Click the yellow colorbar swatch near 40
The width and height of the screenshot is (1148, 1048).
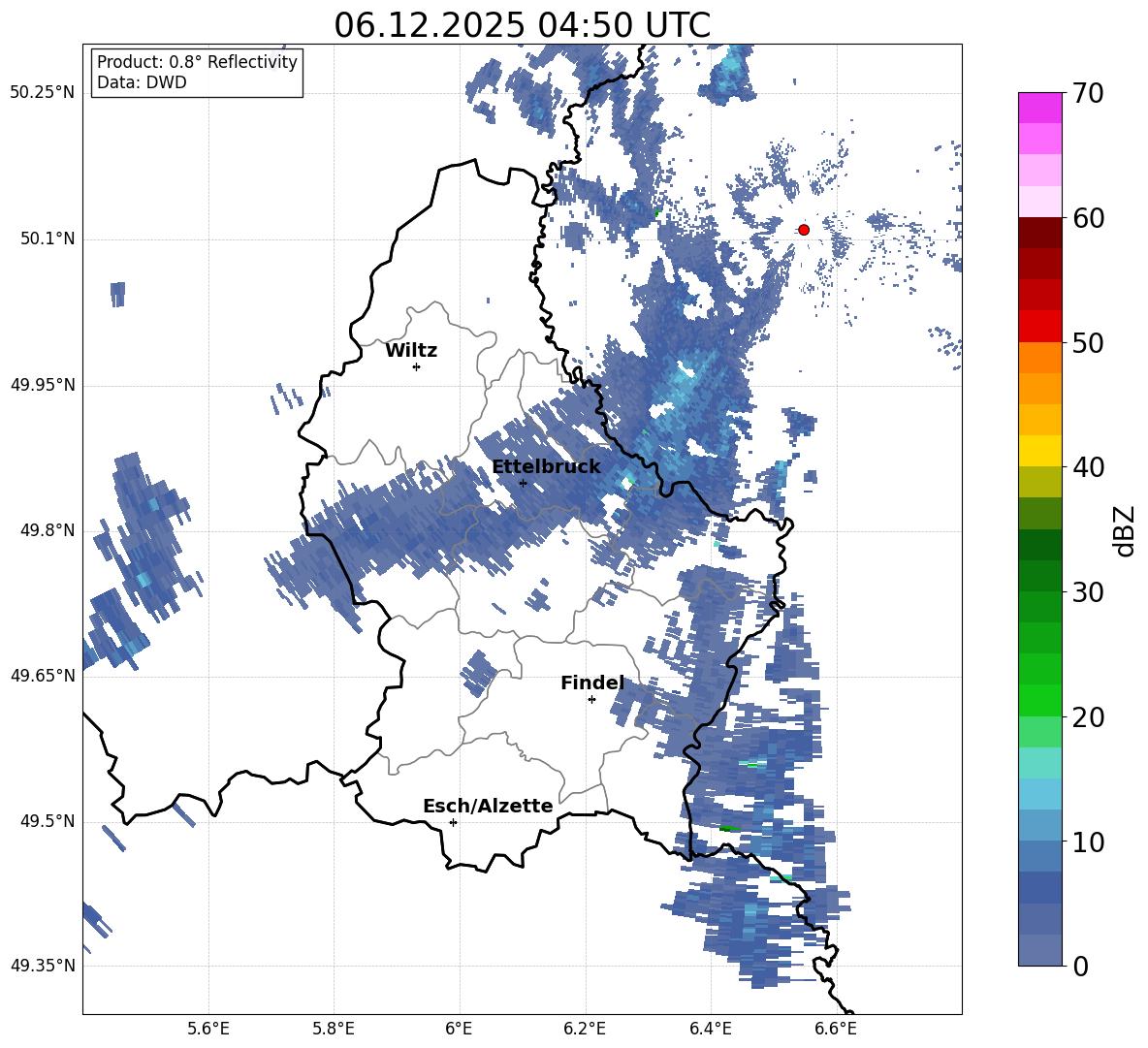1040,451
